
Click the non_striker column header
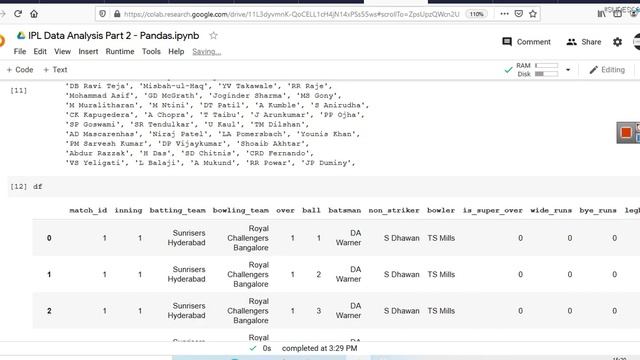(x=394, y=210)
